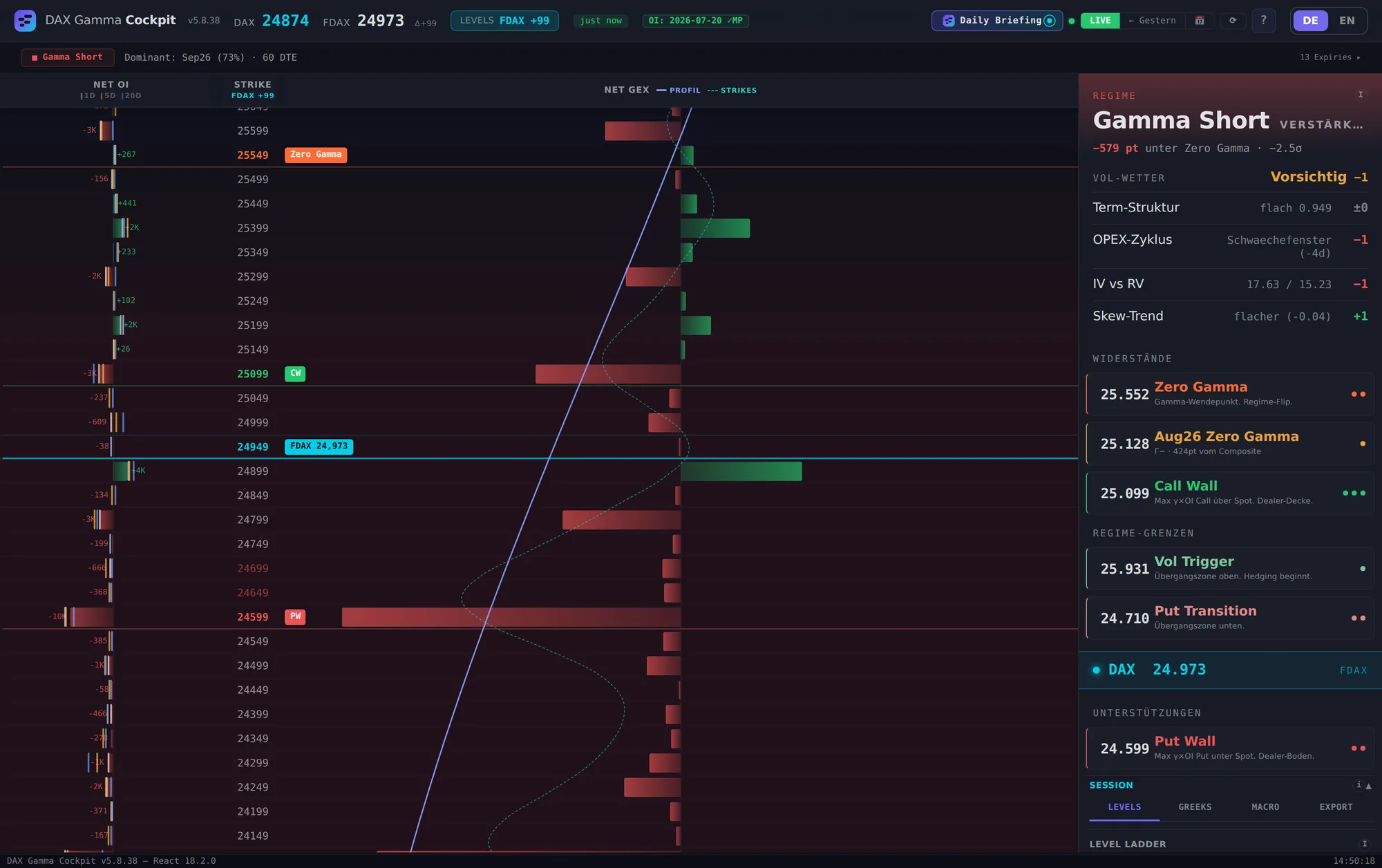Screen dimensions: 1382x868
Task: Open the LEVELS FDAX +99 selector
Action: click(x=504, y=21)
